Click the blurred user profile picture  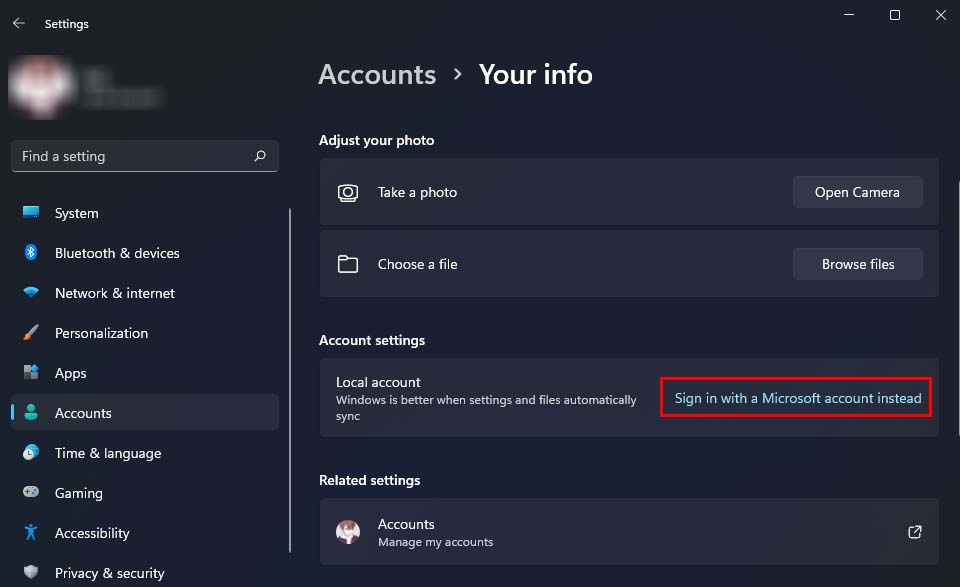[x=41, y=87]
